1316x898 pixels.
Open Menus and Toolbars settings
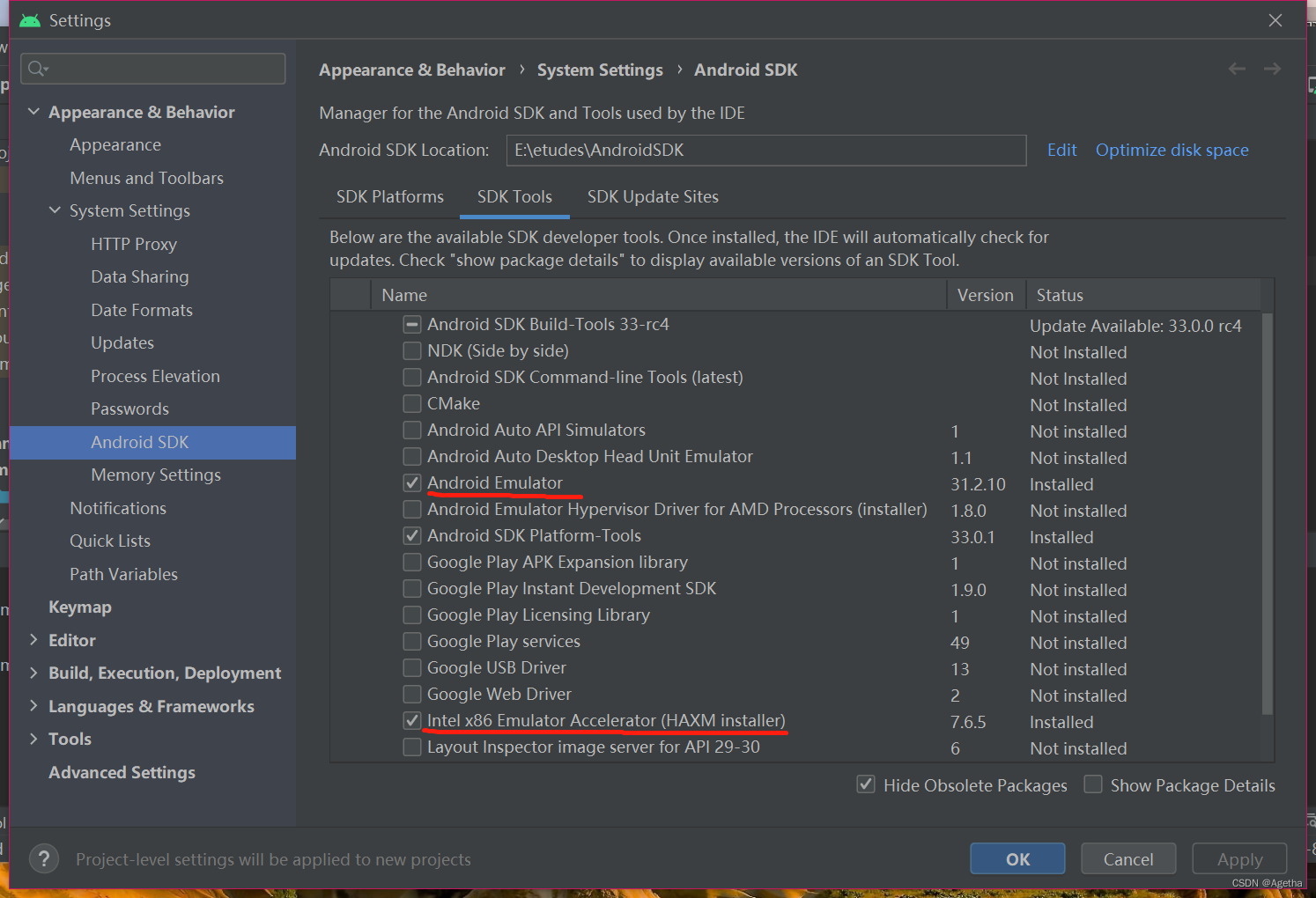point(146,178)
